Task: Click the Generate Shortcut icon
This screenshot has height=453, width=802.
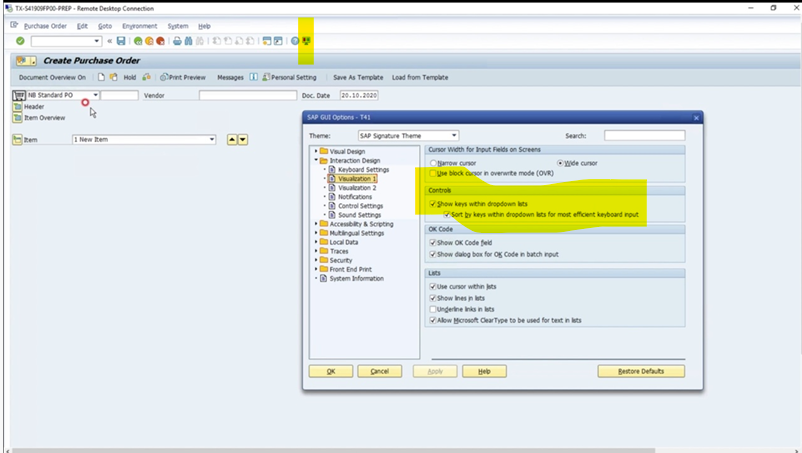Action: click(x=278, y=41)
